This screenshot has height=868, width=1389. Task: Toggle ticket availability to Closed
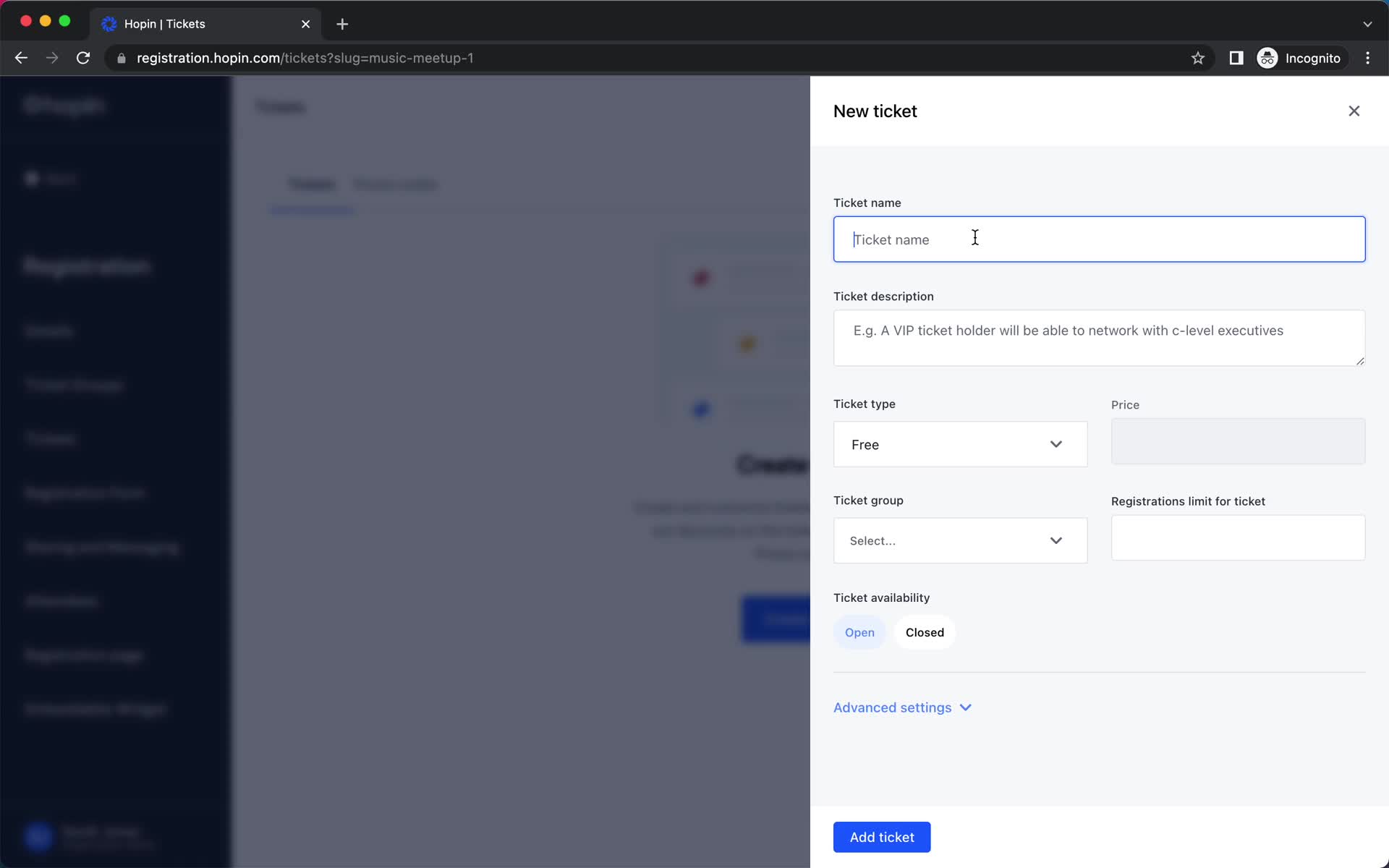(x=924, y=631)
